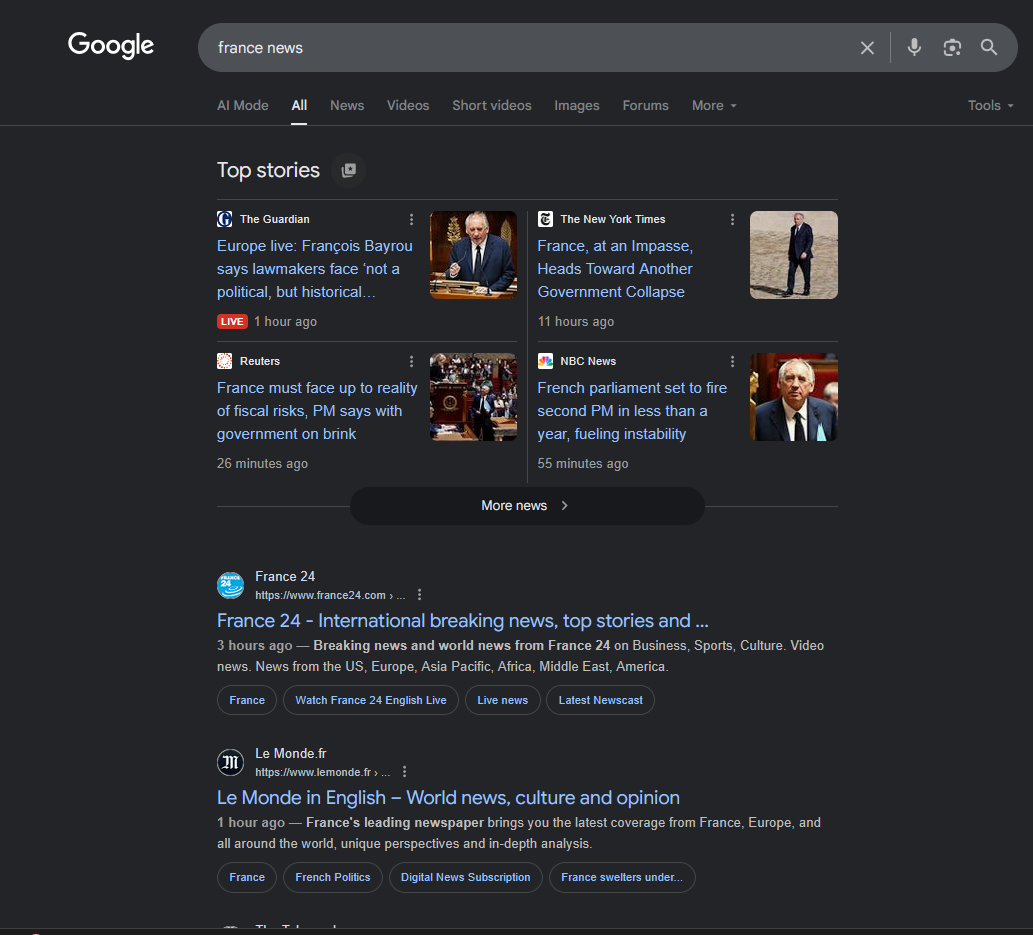Open the three-dot menu for the New York Times story
Viewport: 1033px width, 935px height.
(x=732, y=219)
